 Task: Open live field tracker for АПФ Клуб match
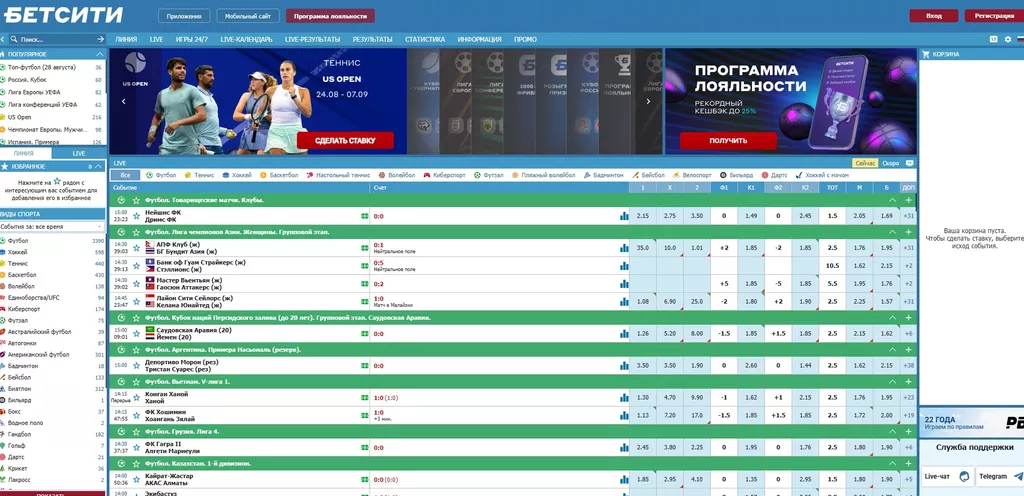[x=364, y=248]
